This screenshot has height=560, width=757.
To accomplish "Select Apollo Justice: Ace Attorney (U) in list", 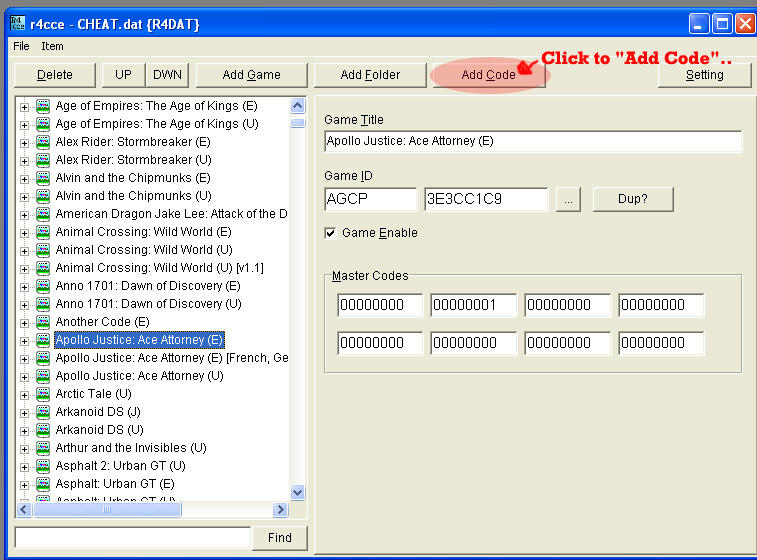I will (x=140, y=376).
